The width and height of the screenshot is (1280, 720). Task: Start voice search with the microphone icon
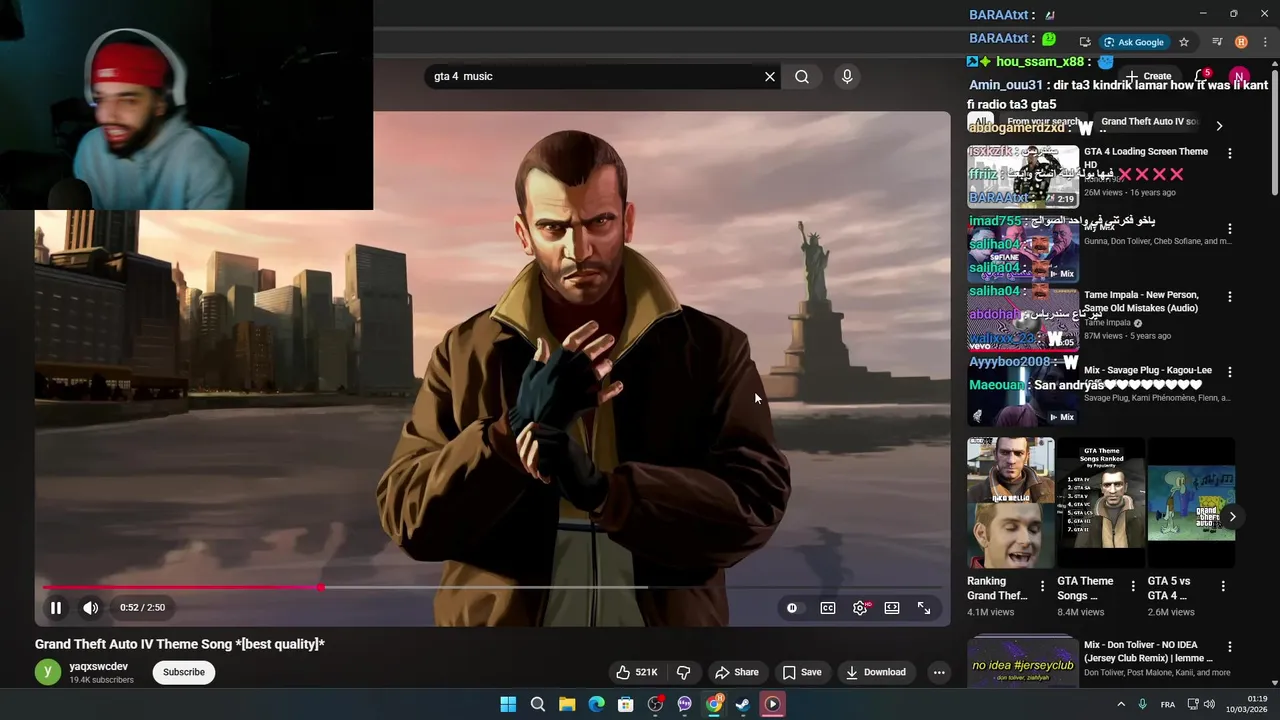click(847, 76)
